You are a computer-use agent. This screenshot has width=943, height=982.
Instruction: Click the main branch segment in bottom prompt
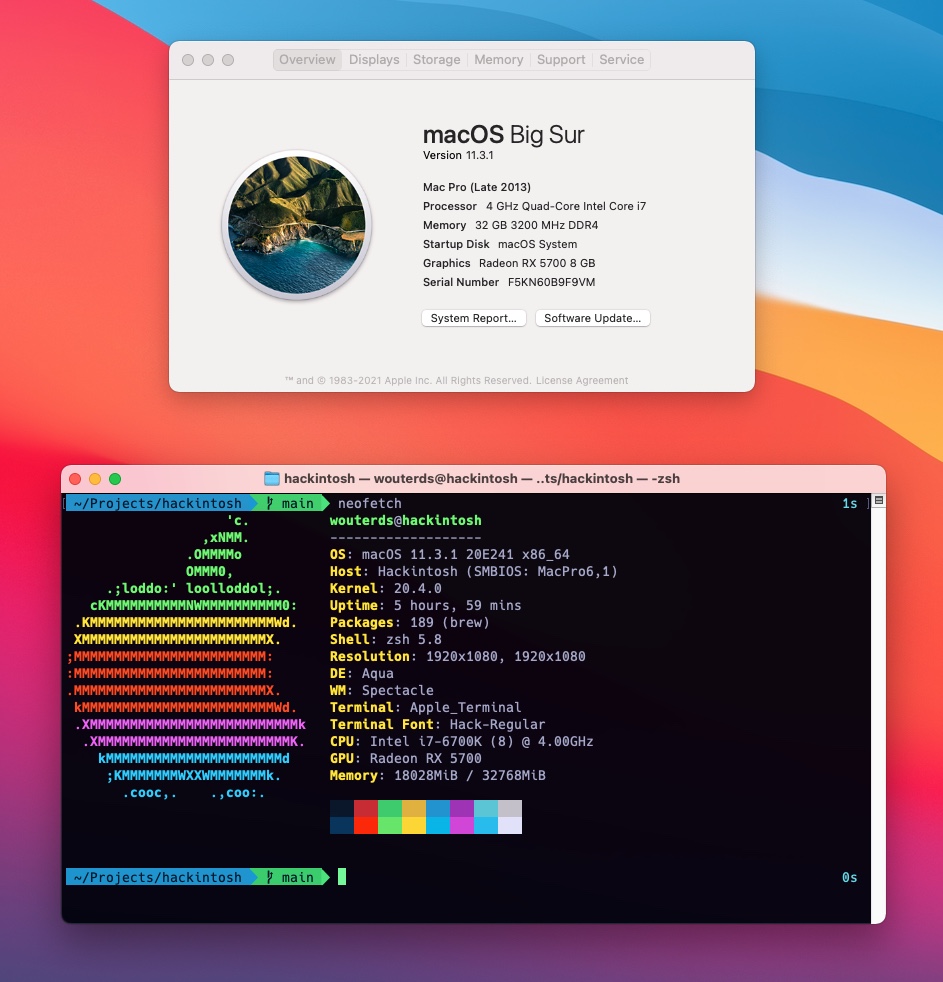(x=291, y=877)
